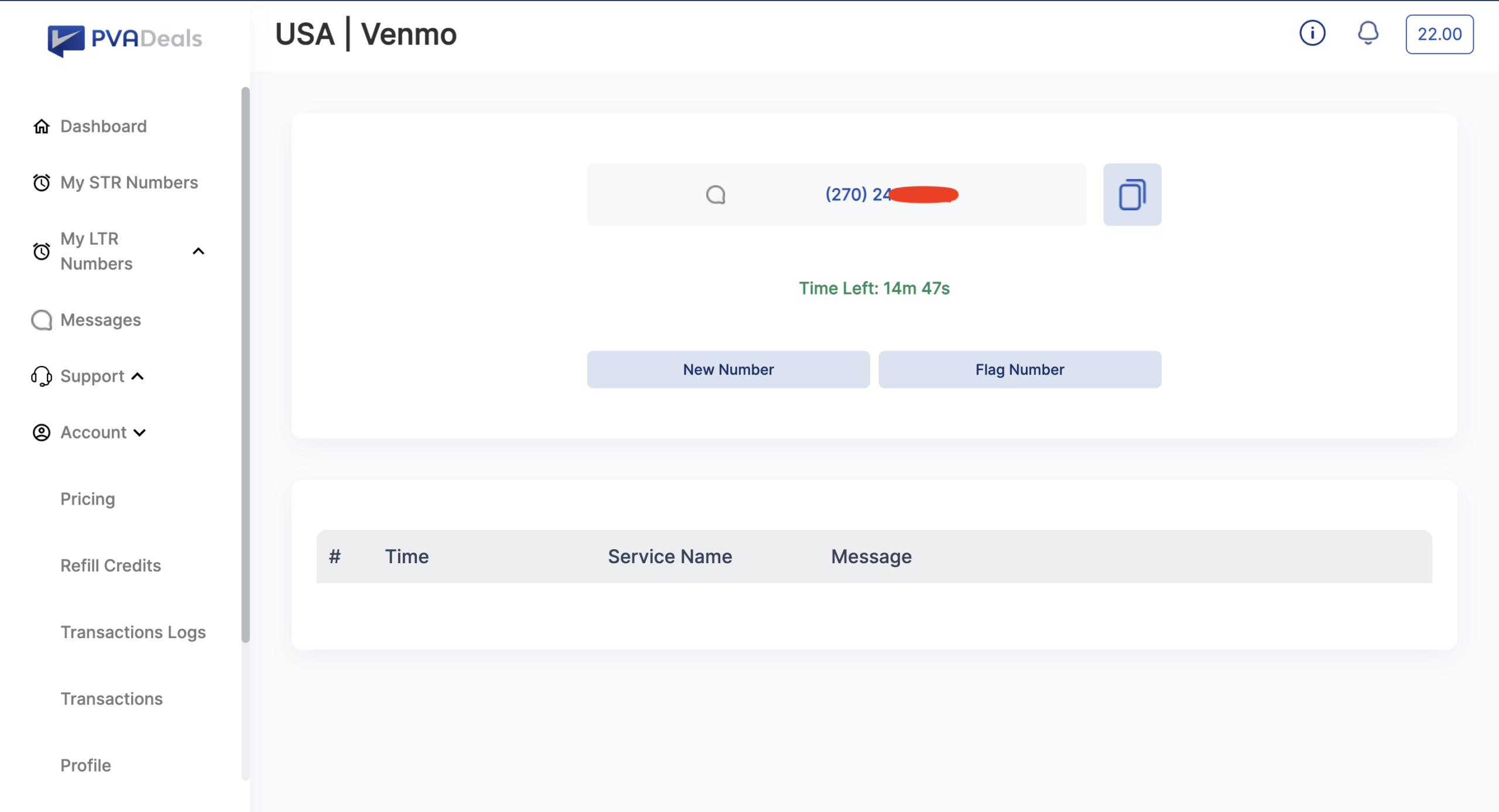Click the Service Name column header
The height and width of the screenshot is (812, 1499).
(670, 557)
